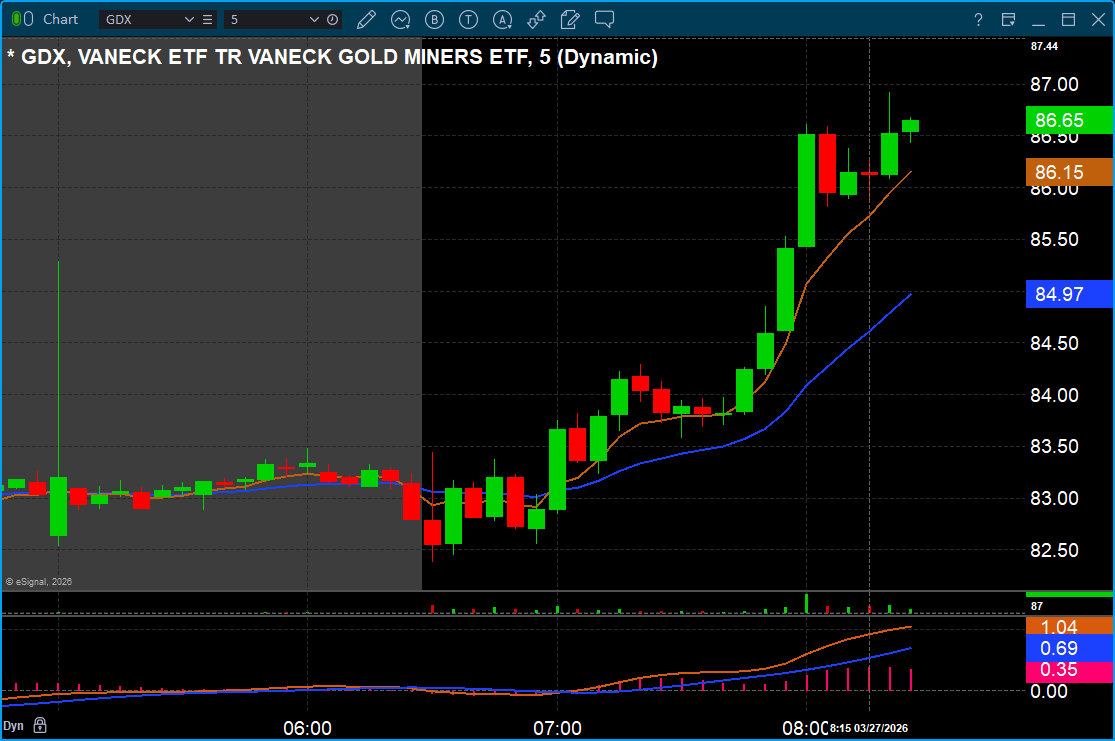Click the 84.00 price axis label
This screenshot has width=1115, height=741.
[x=1055, y=395]
